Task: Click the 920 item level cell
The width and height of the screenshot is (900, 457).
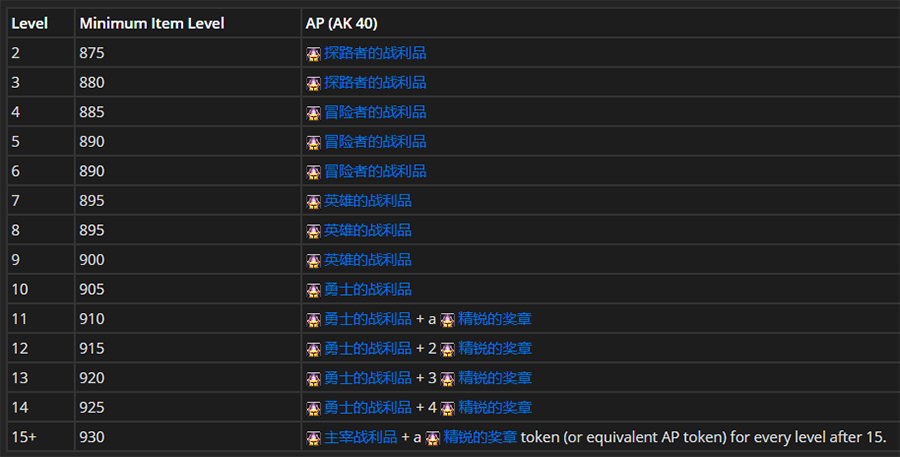Action: 188,378
